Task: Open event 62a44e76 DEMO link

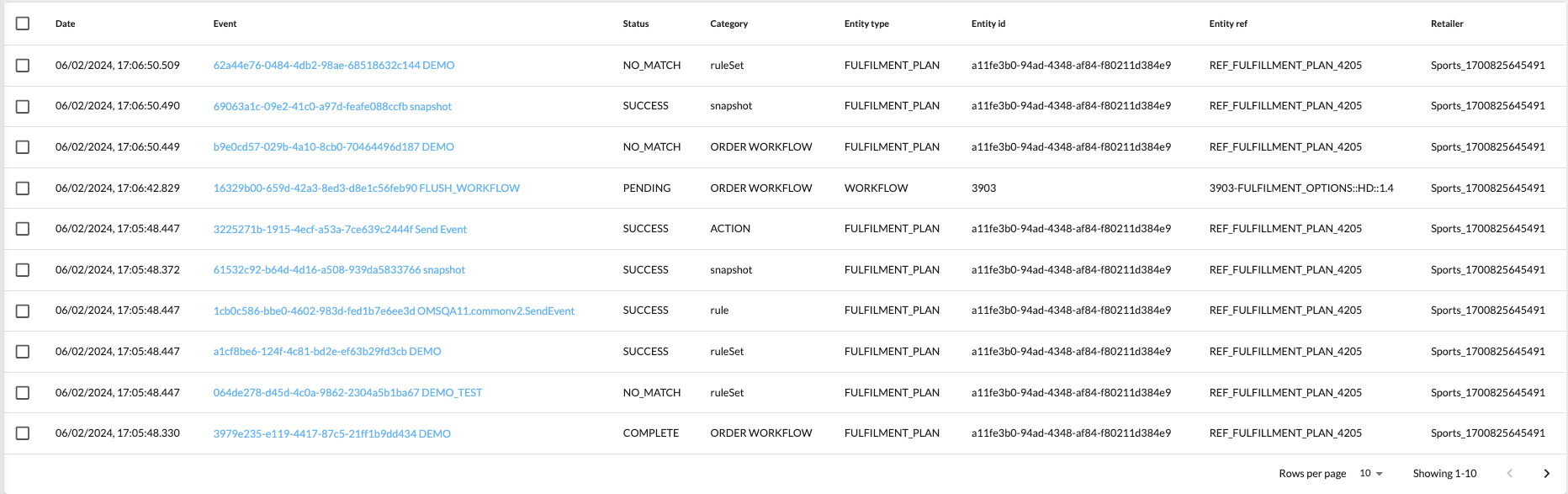Action: tap(333, 66)
